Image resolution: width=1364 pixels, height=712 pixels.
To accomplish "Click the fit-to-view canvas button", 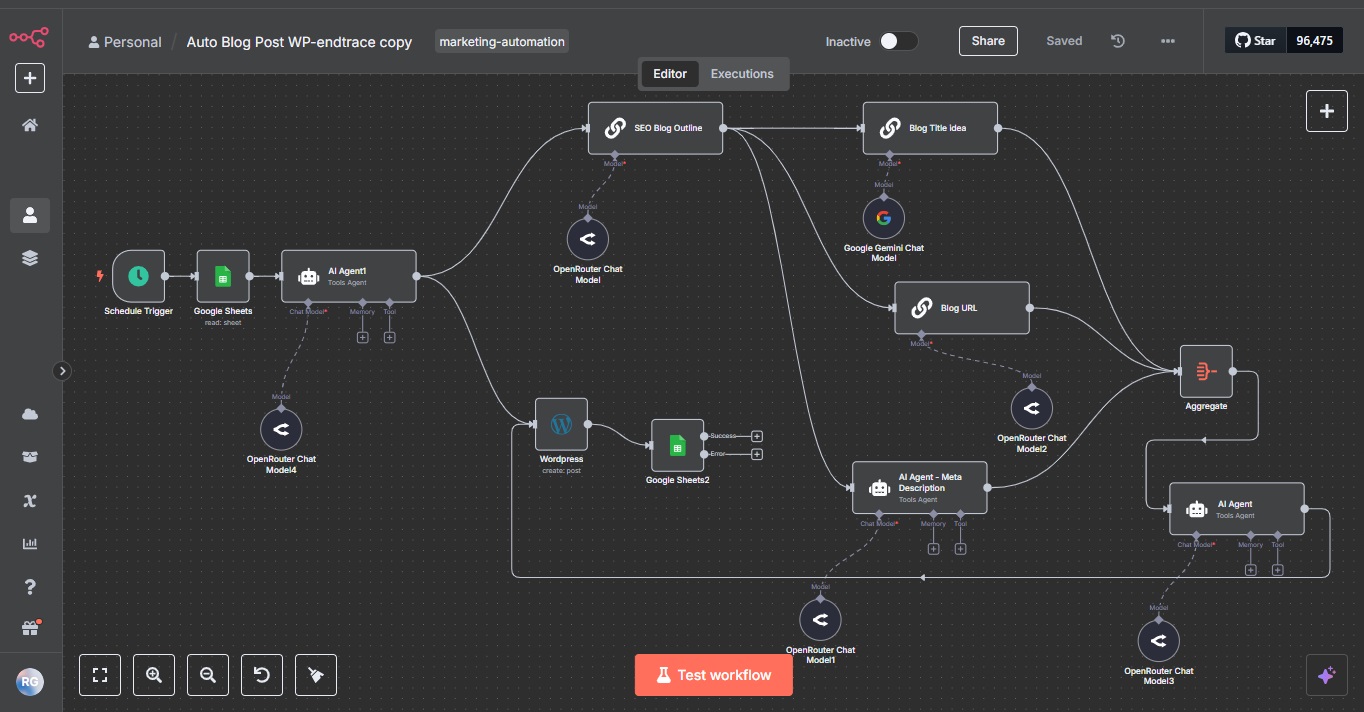I will coord(100,675).
